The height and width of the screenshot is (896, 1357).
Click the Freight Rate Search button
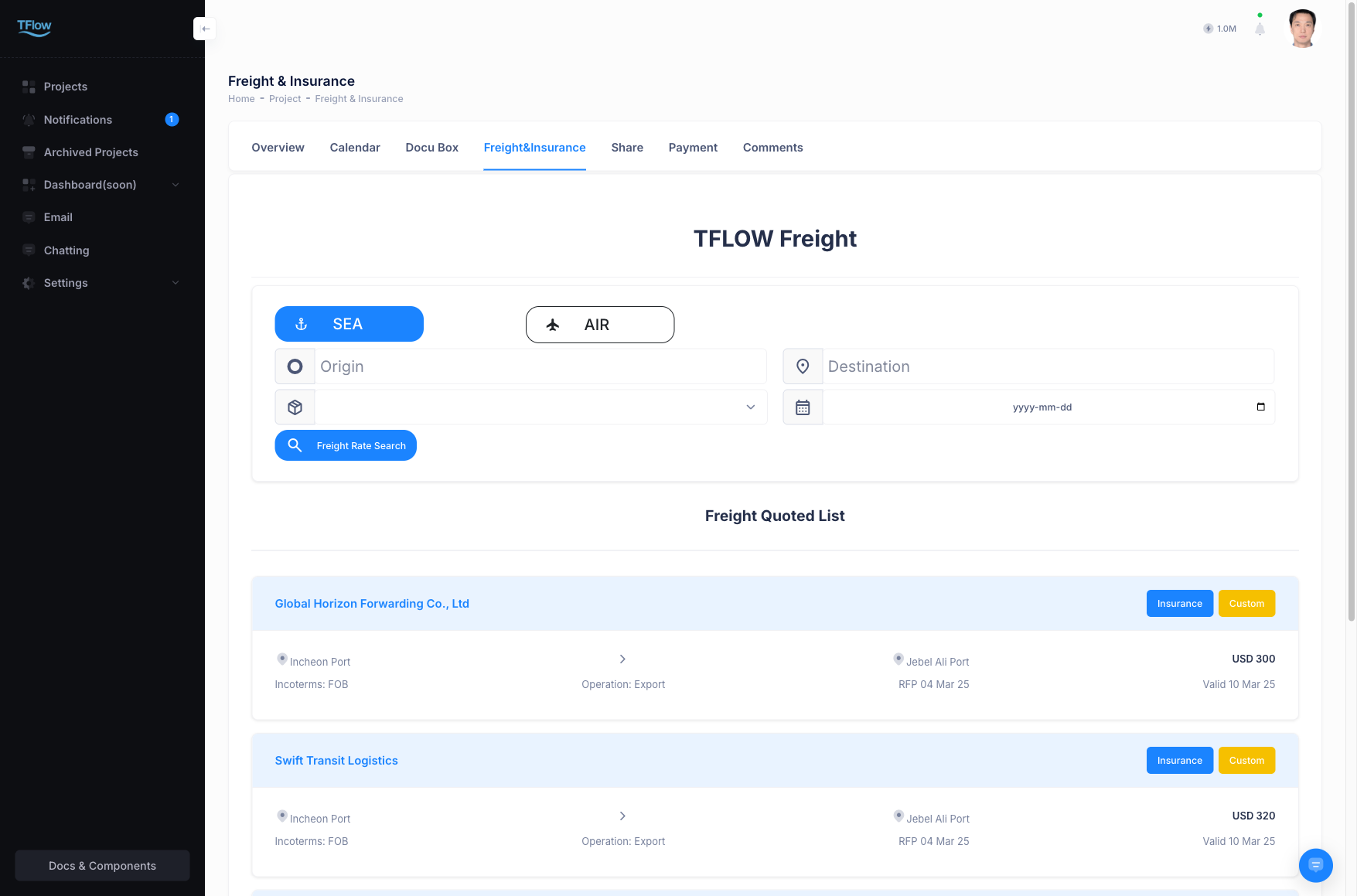pyautogui.click(x=346, y=445)
